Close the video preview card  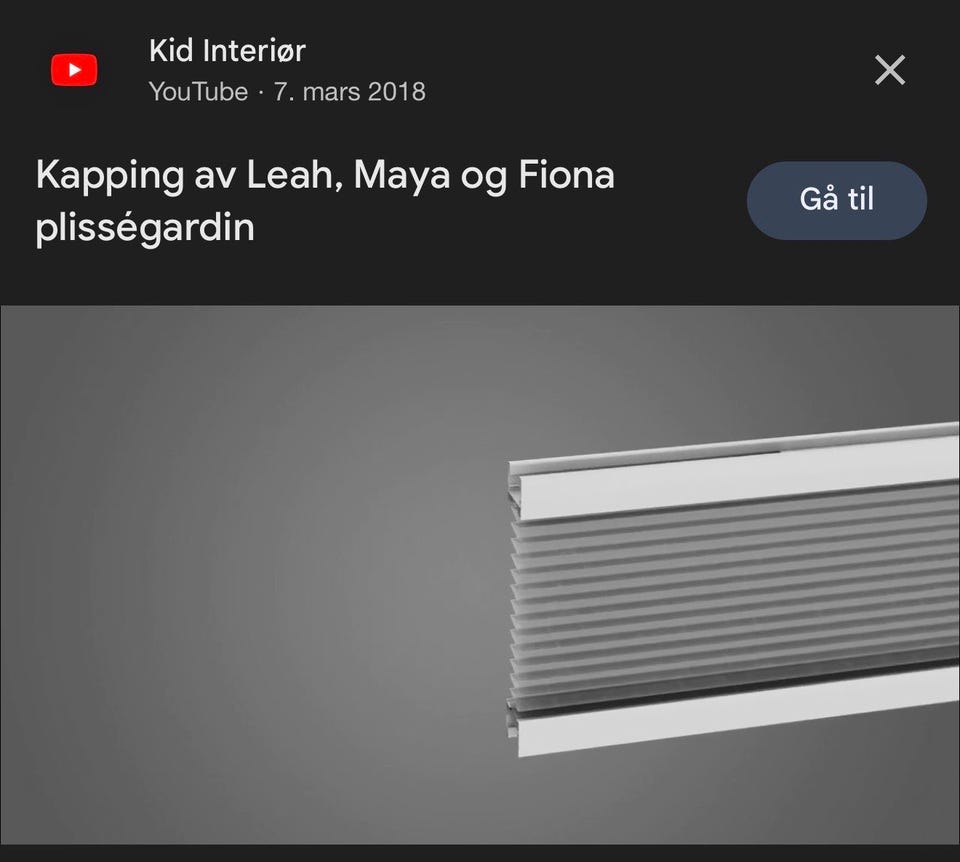890,70
